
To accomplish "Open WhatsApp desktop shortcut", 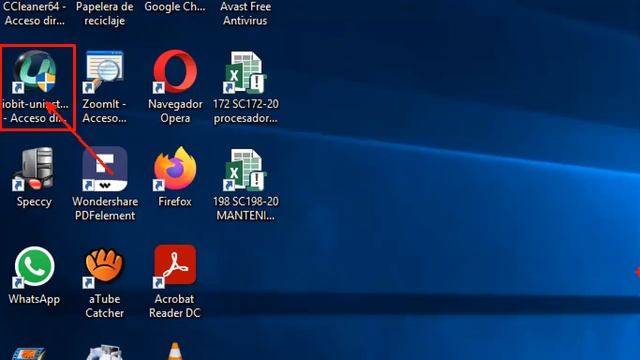I will coord(34,266).
